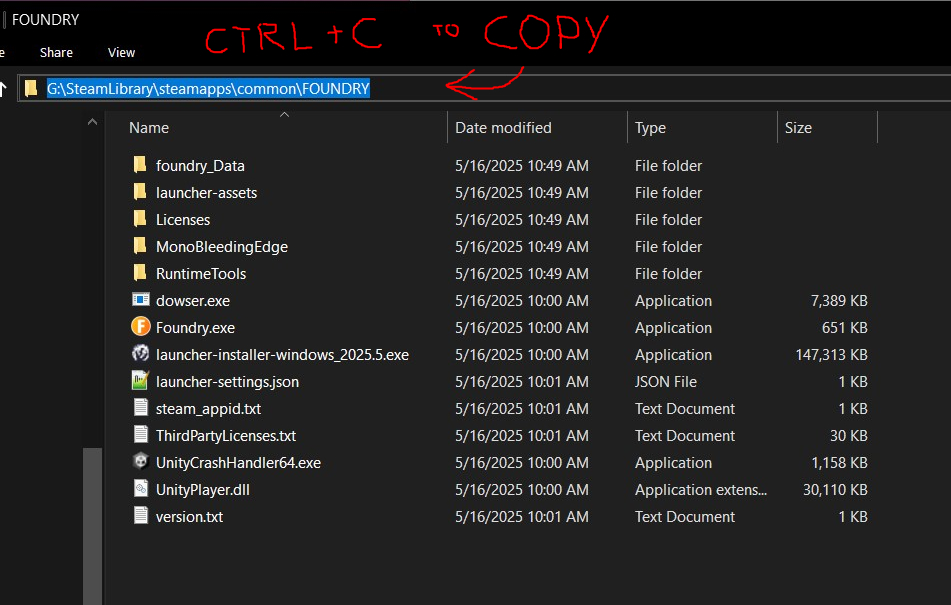Image resolution: width=951 pixels, height=605 pixels.
Task: Open the View ribbon tab
Action: tap(121, 53)
